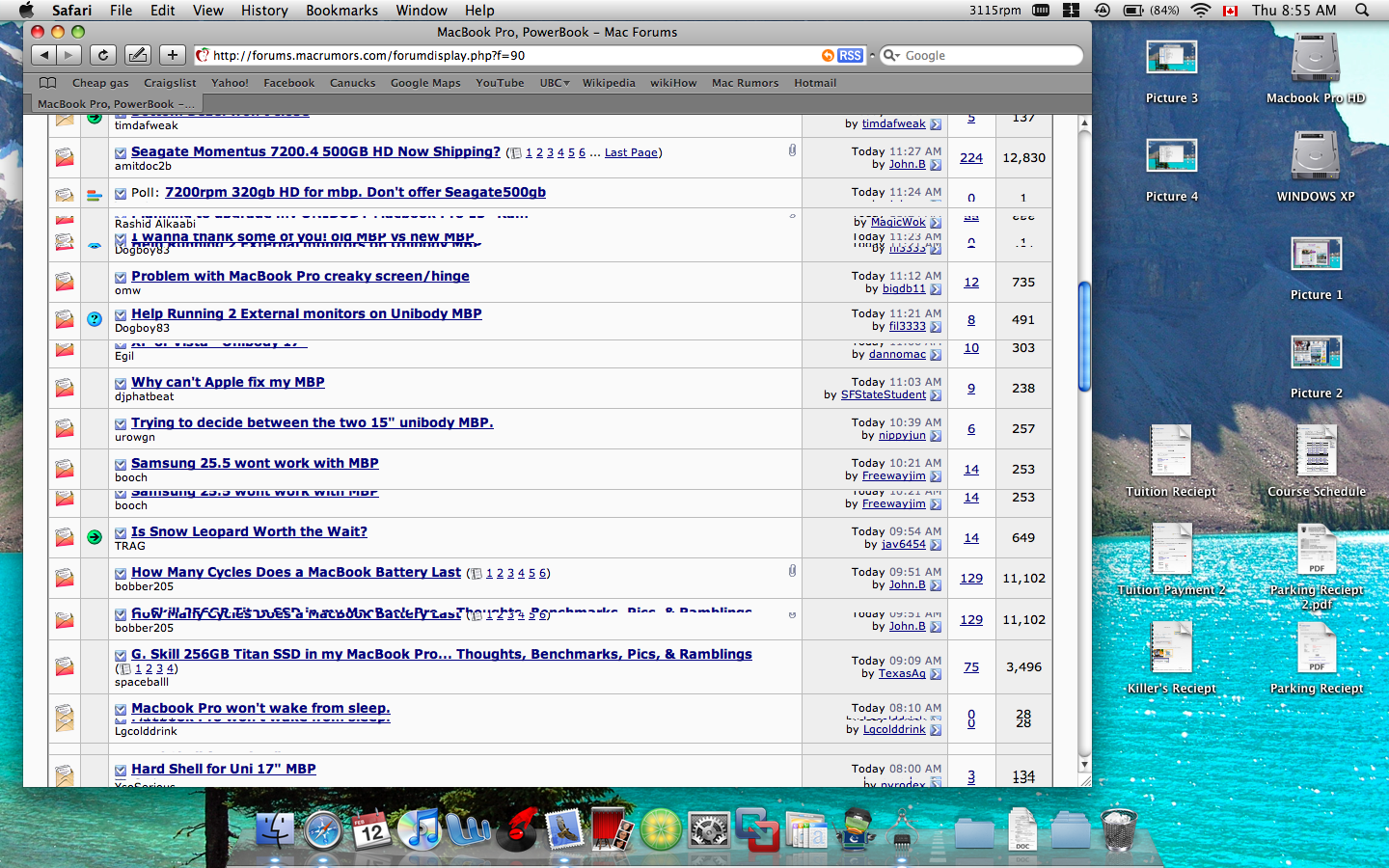The height and width of the screenshot is (868, 1389).
Task: Launch iTunes from the Dock
Action: [420, 828]
